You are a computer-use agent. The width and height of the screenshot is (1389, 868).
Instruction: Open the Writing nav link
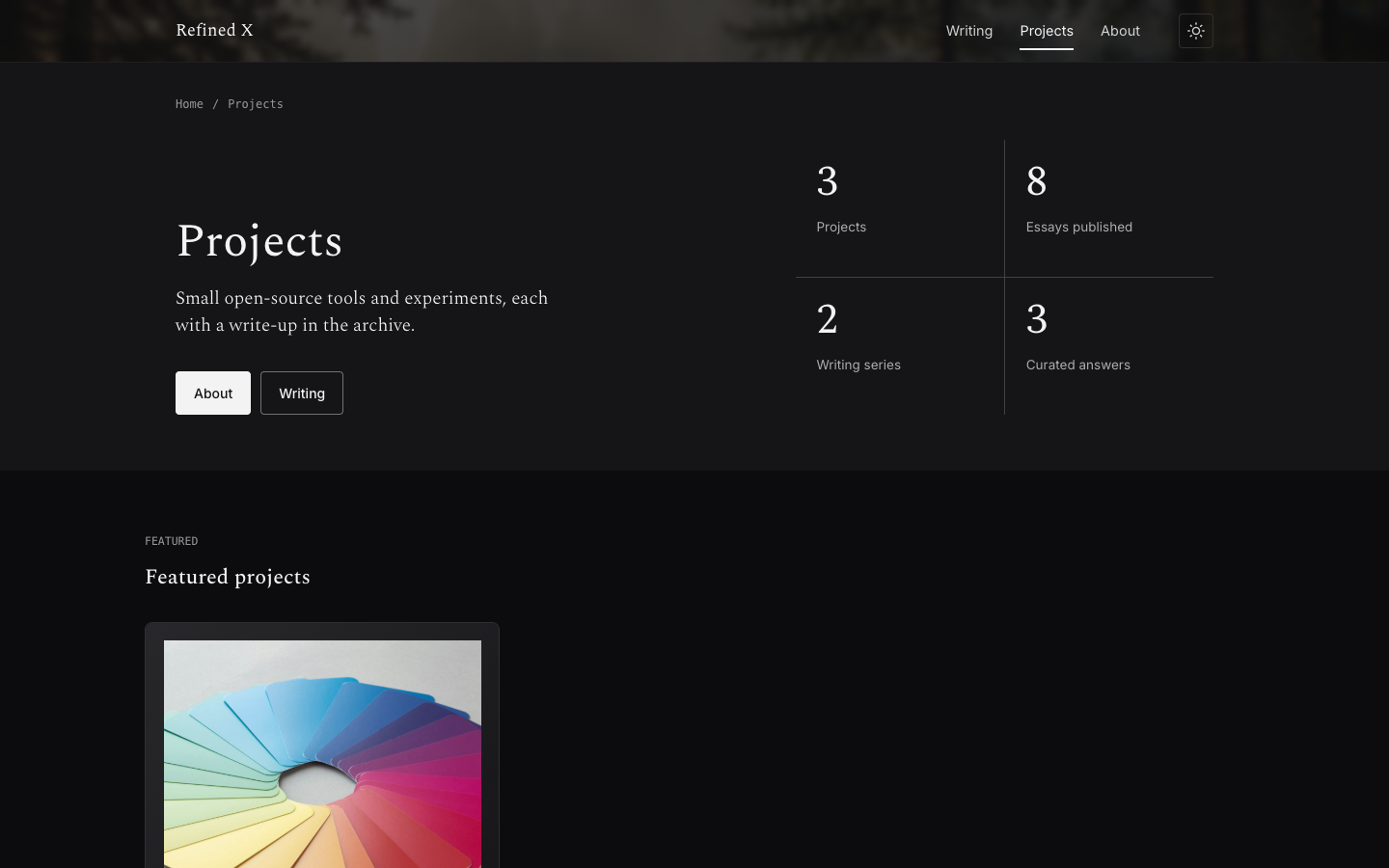coord(969,31)
